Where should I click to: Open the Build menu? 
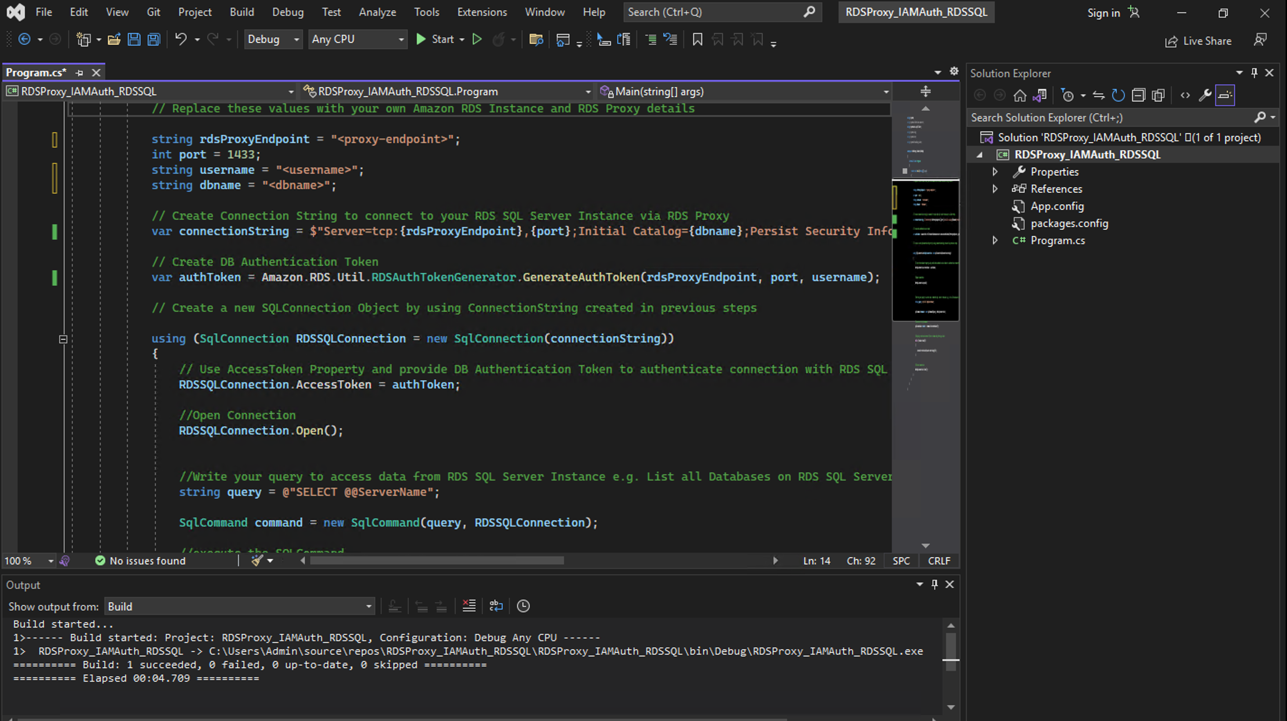pos(241,12)
